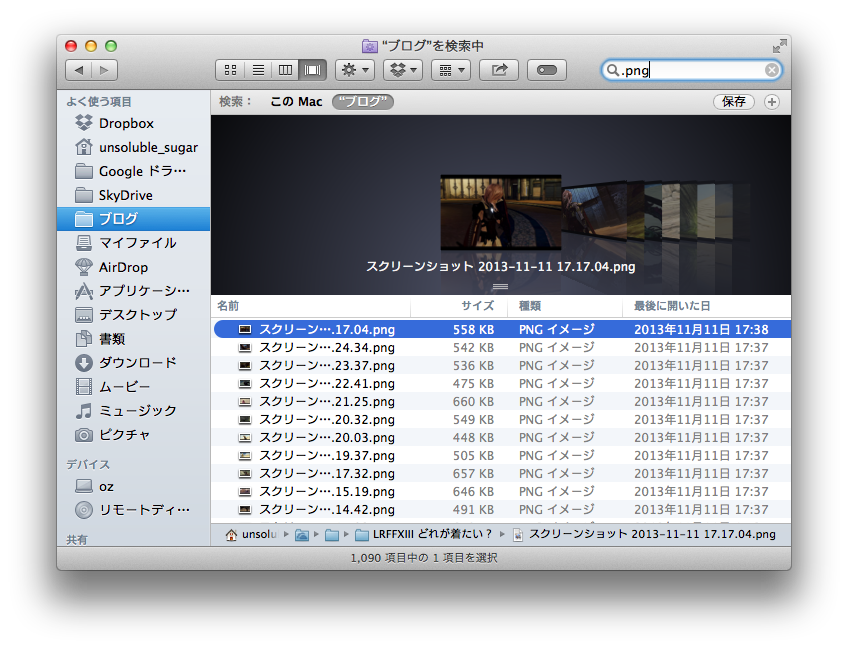848x649 pixels.
Task: Switch to icon view in the toolbar
Action: coord(229,70)
